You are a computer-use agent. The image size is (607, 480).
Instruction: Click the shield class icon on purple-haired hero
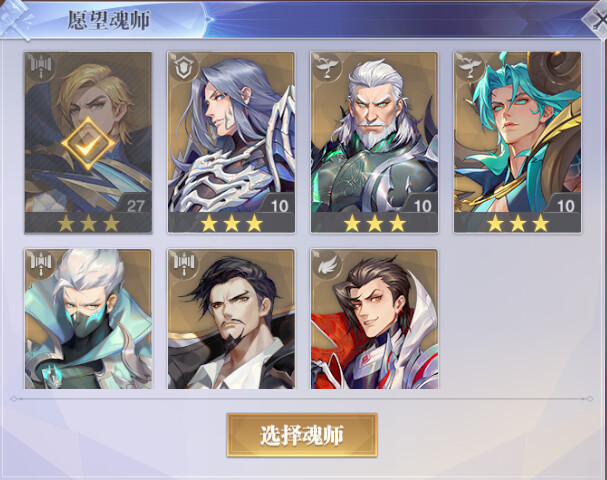pyautogui.click(x=184, y=68)
